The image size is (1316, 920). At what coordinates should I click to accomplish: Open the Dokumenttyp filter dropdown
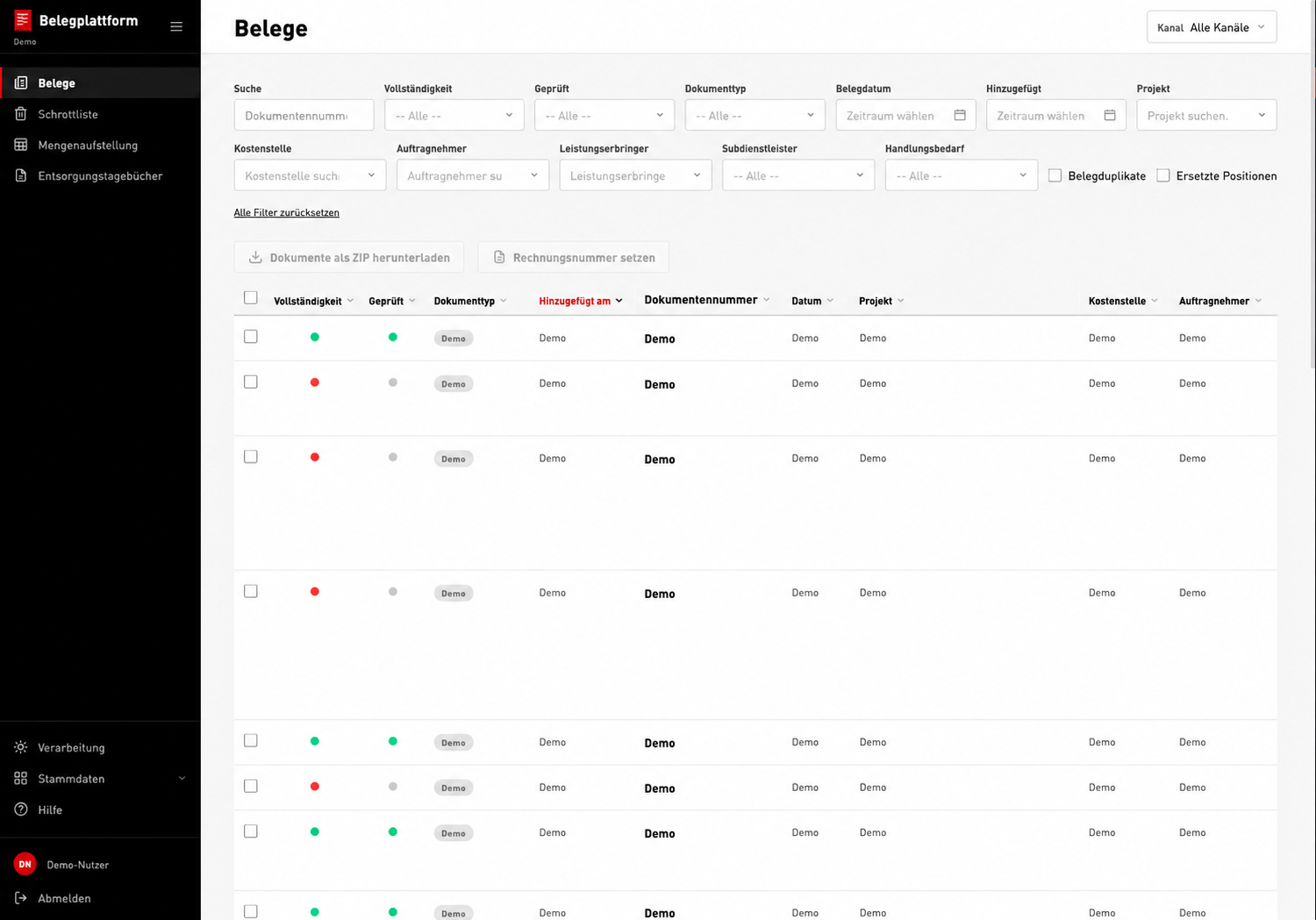tap(755, 115)
